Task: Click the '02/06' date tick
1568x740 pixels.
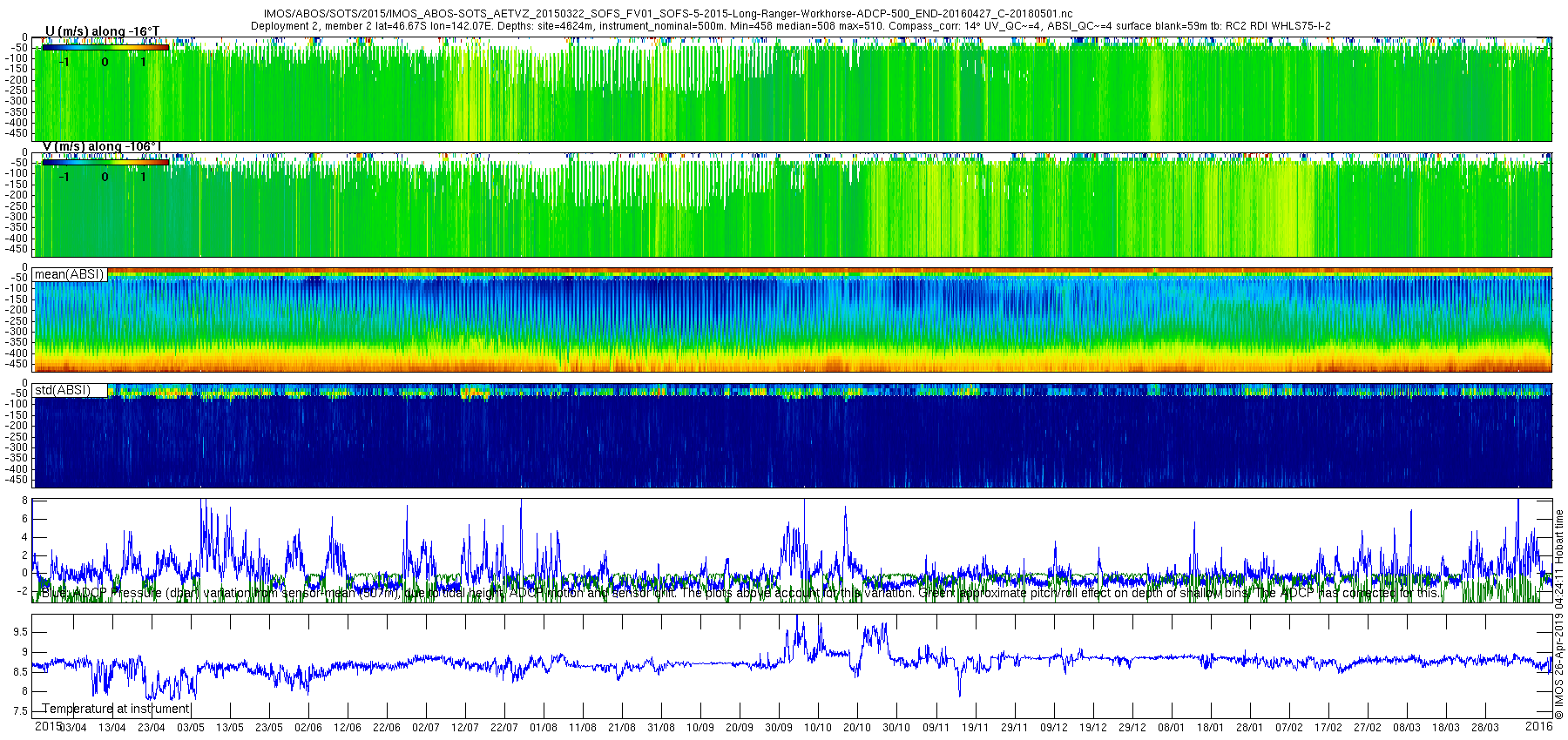Action: (308, 728)
